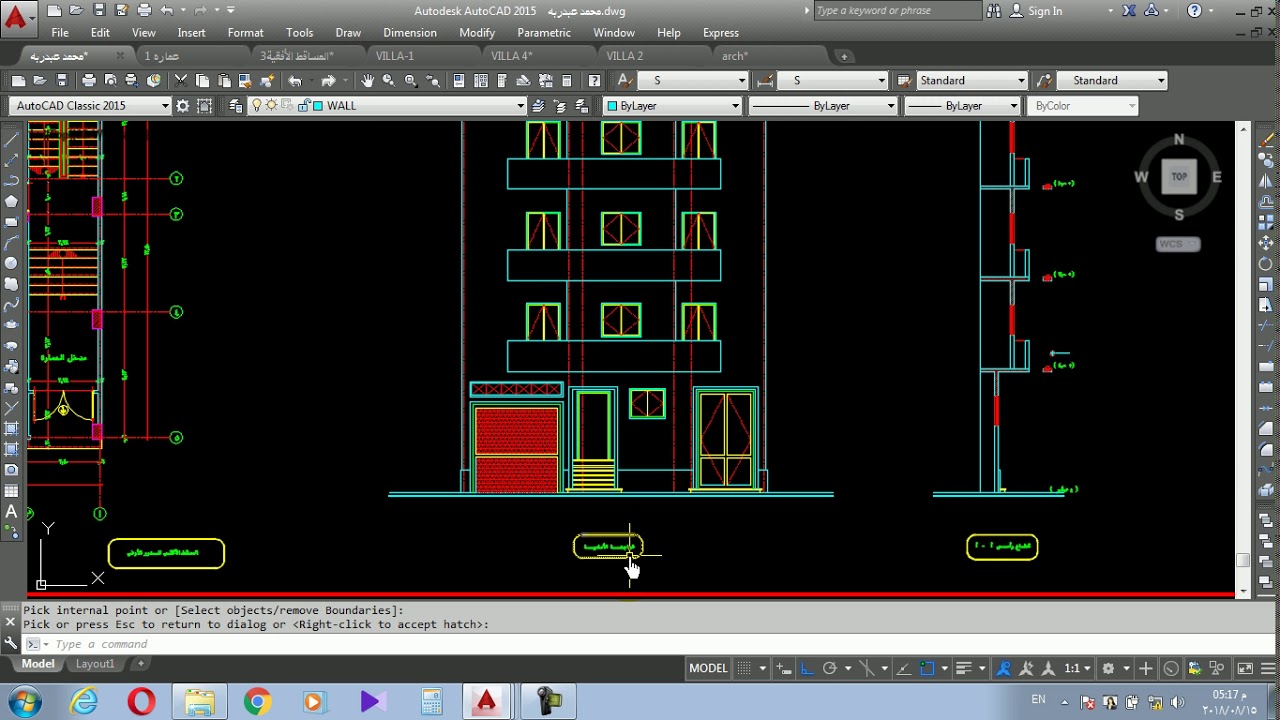1280x720 pixels.
Task: Toggle grid display in status bar
Action: point(743,668)
